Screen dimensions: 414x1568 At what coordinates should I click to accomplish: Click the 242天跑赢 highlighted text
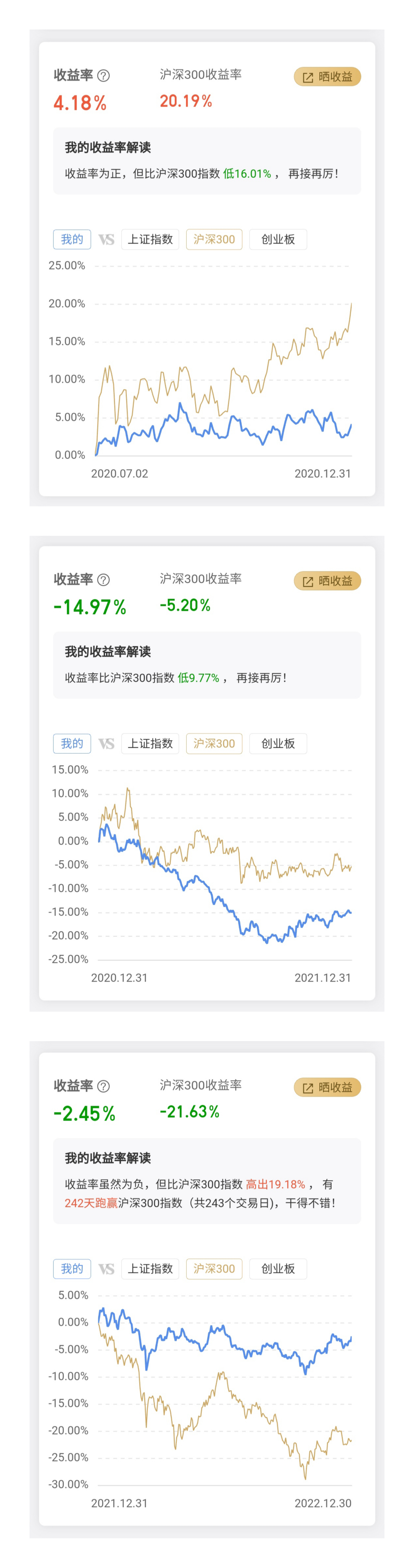[91, 1203]
